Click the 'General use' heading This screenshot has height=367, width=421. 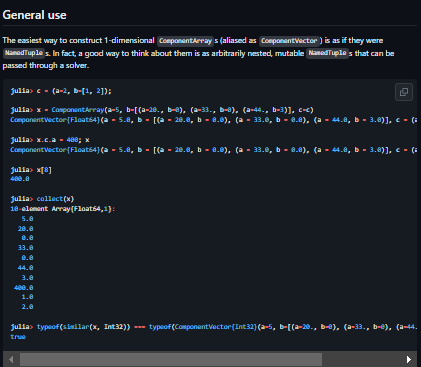tap(34, 15)
